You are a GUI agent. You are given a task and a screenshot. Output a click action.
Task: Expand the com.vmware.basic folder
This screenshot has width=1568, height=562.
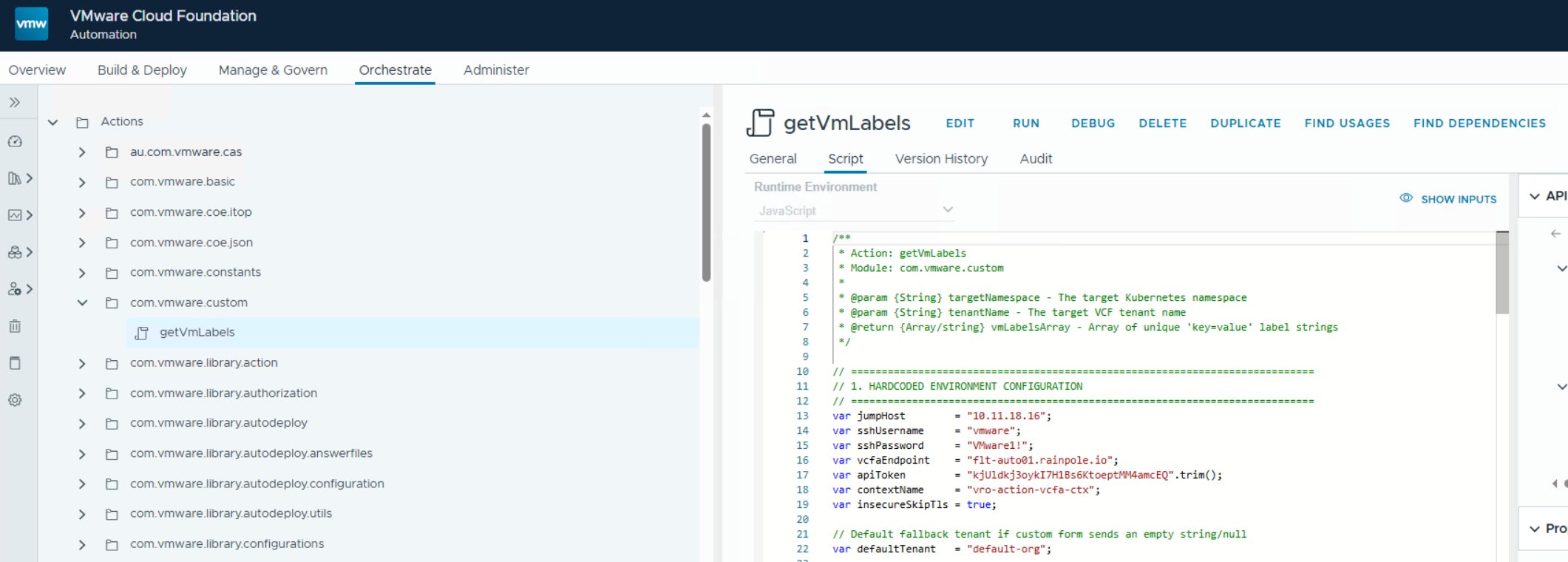(82, 183)
